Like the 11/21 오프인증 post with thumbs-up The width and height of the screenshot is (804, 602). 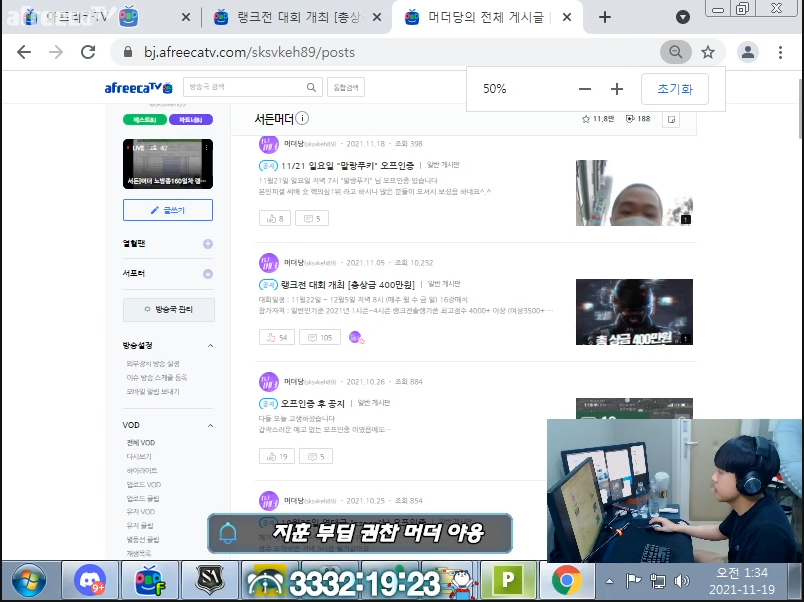(x=272, y=218)
